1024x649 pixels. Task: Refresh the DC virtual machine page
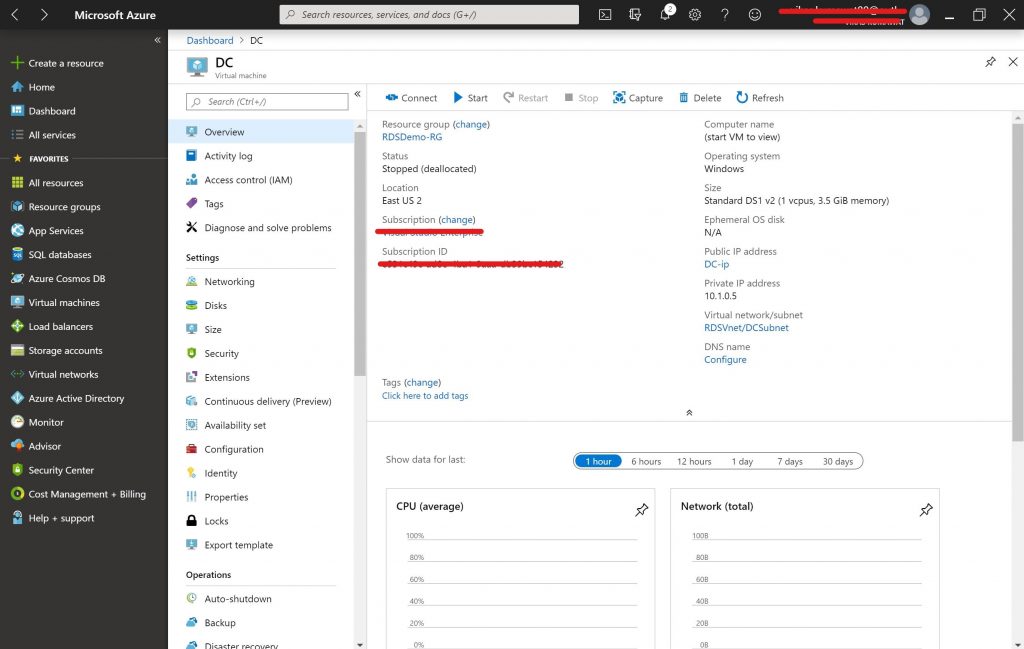coord(760,97)
